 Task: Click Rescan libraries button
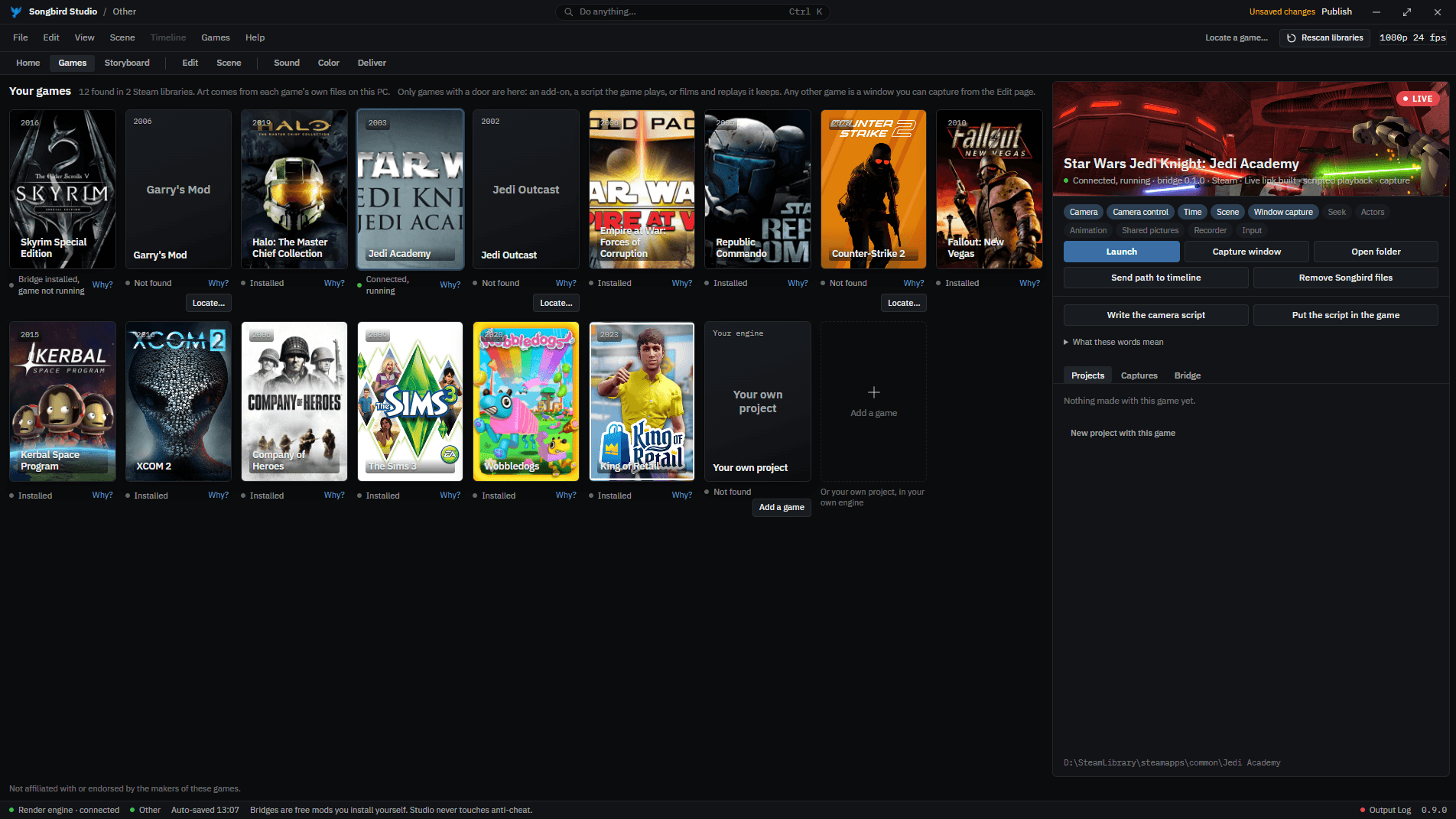[x=1324, y=37]
